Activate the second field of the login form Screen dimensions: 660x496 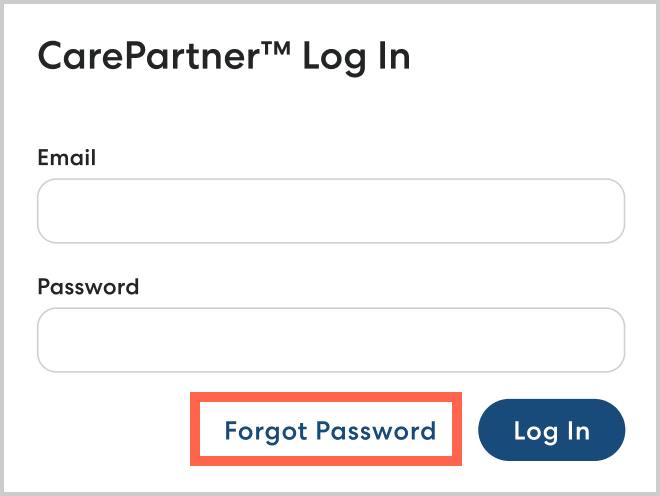coord(331,340)
